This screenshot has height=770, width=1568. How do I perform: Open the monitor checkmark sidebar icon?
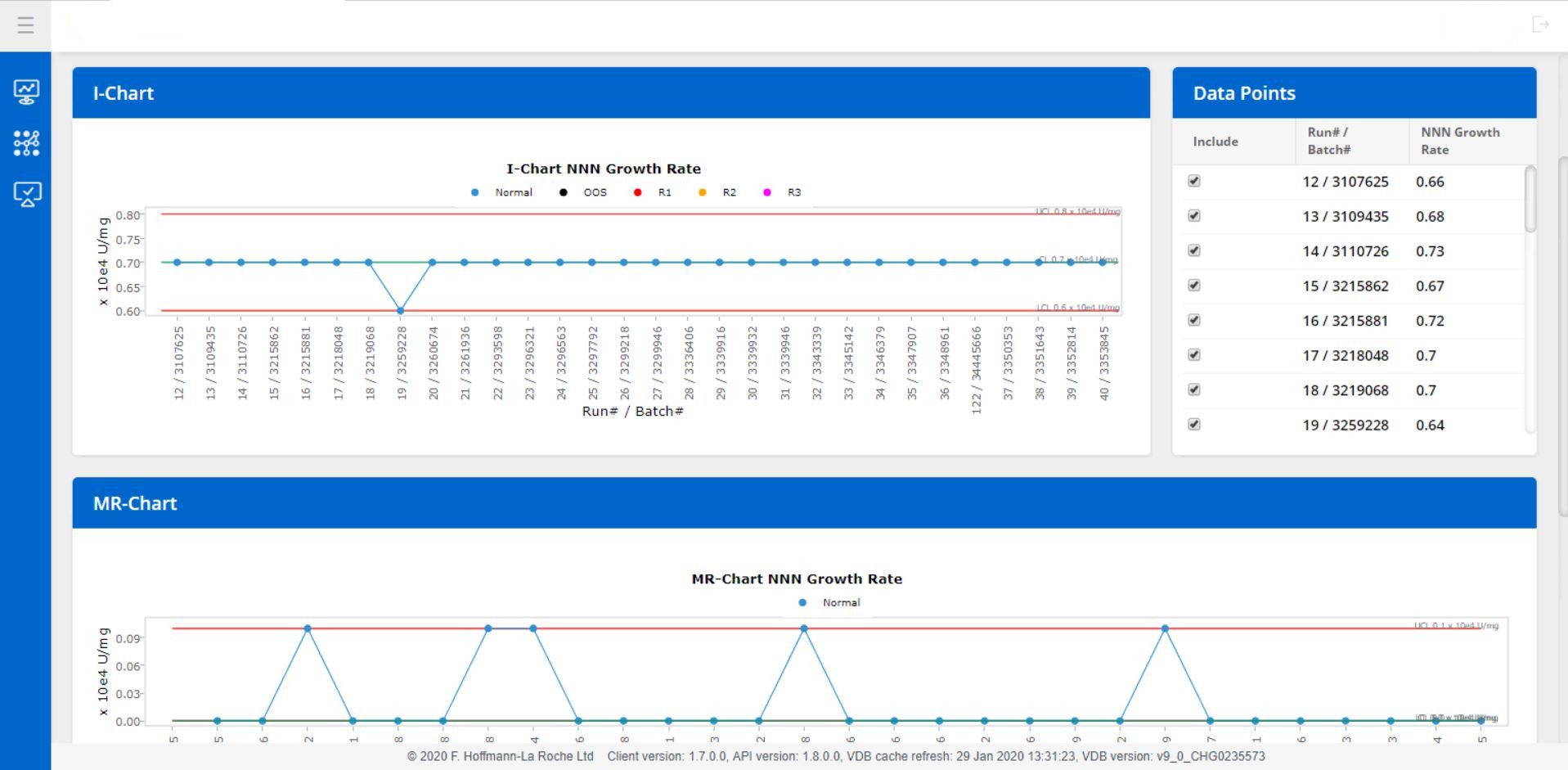pos(26,194)
